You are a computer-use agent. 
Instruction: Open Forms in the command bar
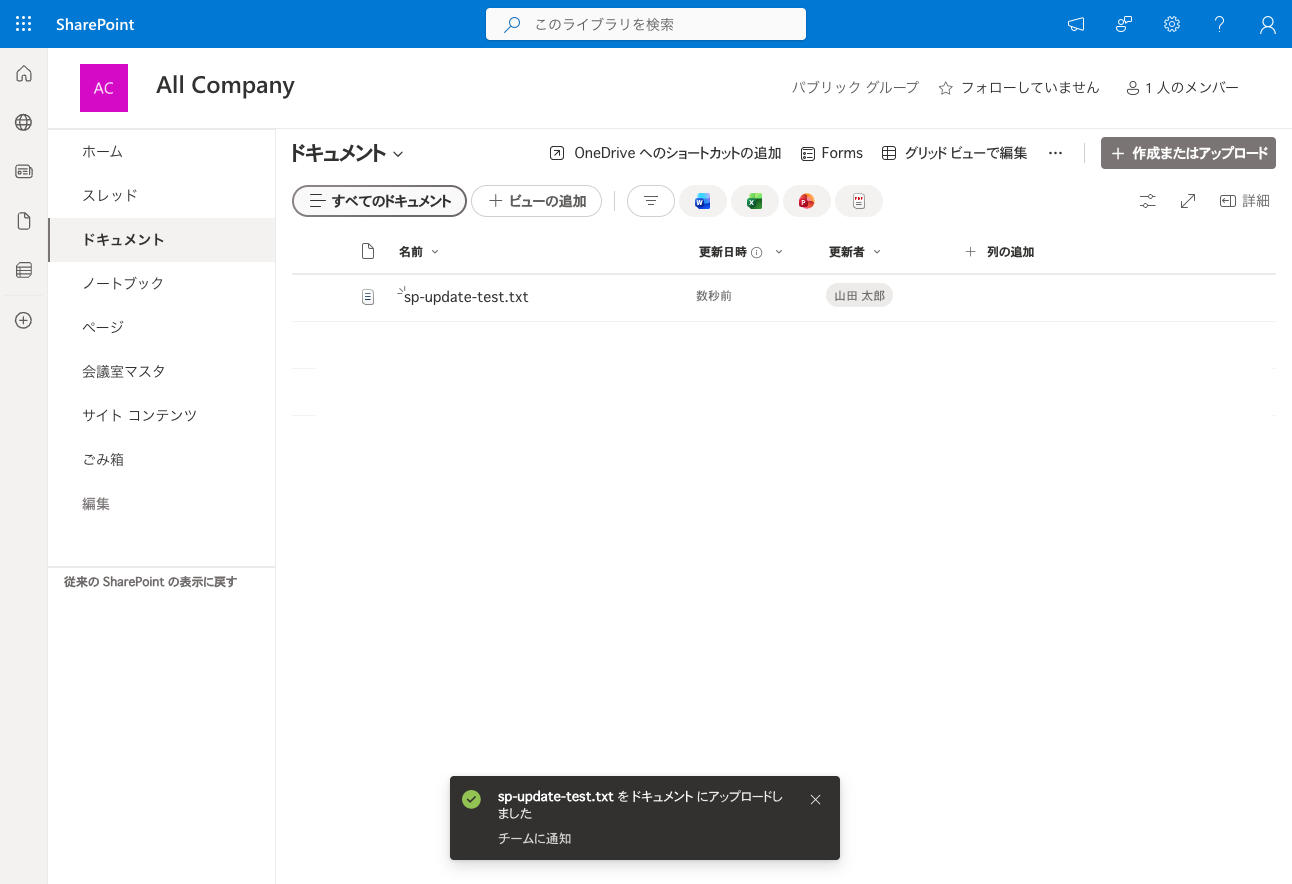(x=831, y=153)
